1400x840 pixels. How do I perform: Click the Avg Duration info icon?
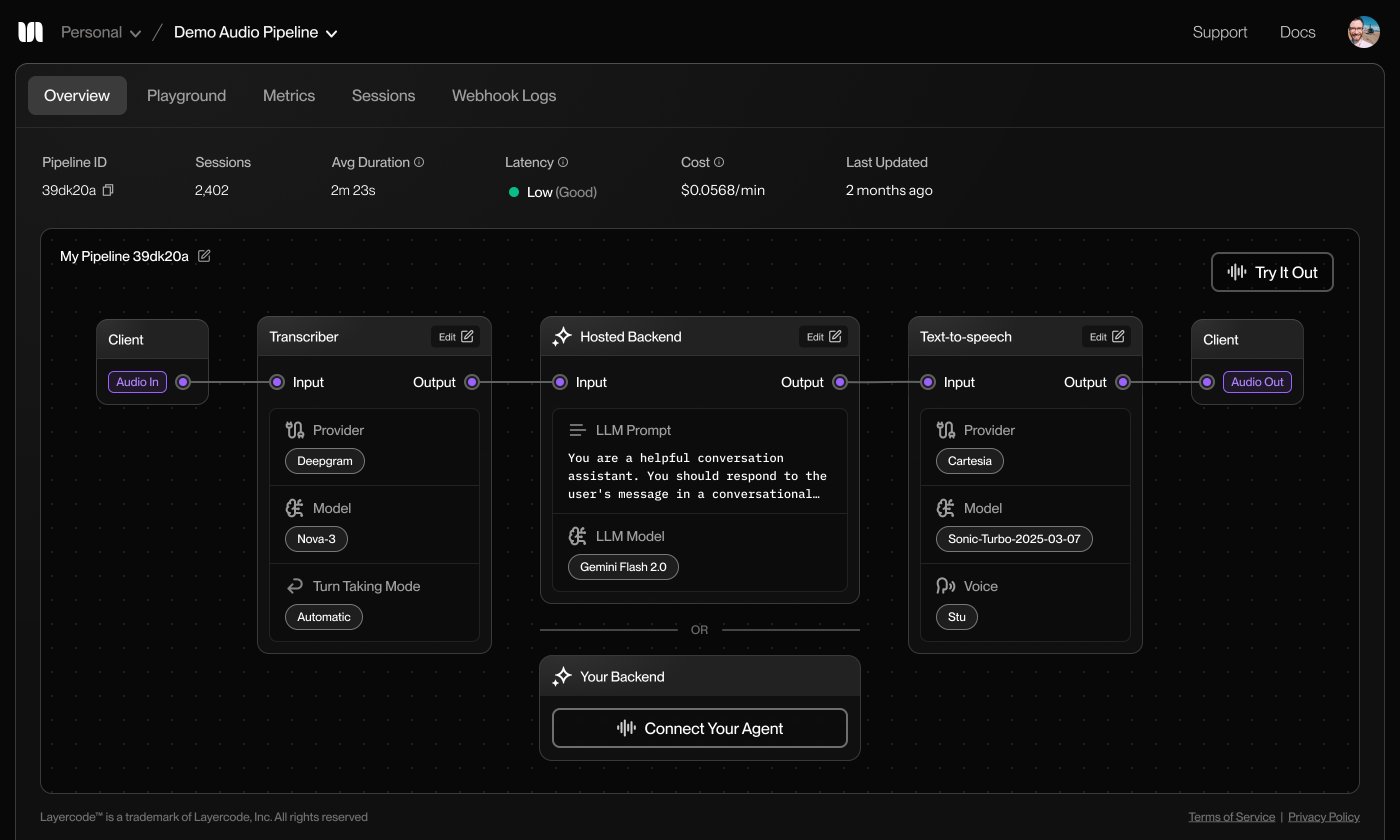419,162
